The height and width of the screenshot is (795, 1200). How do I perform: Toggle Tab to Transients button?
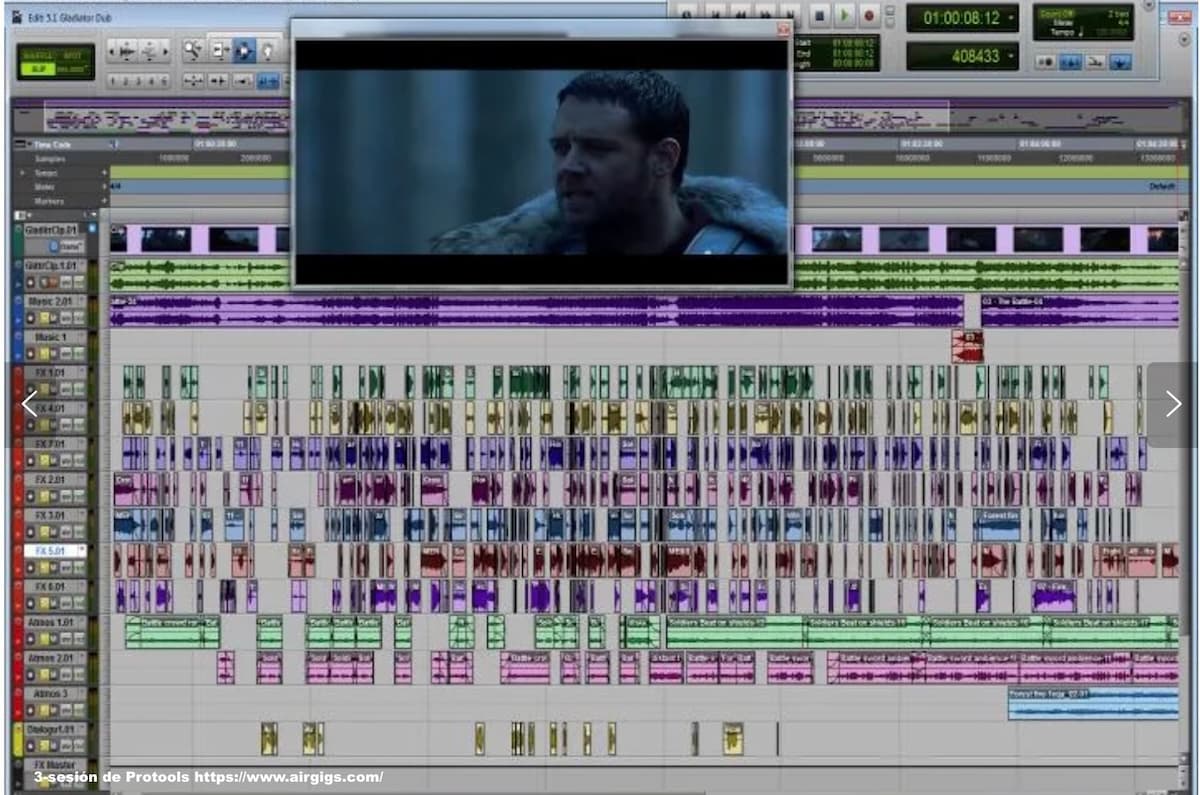(x=219, y=81)
